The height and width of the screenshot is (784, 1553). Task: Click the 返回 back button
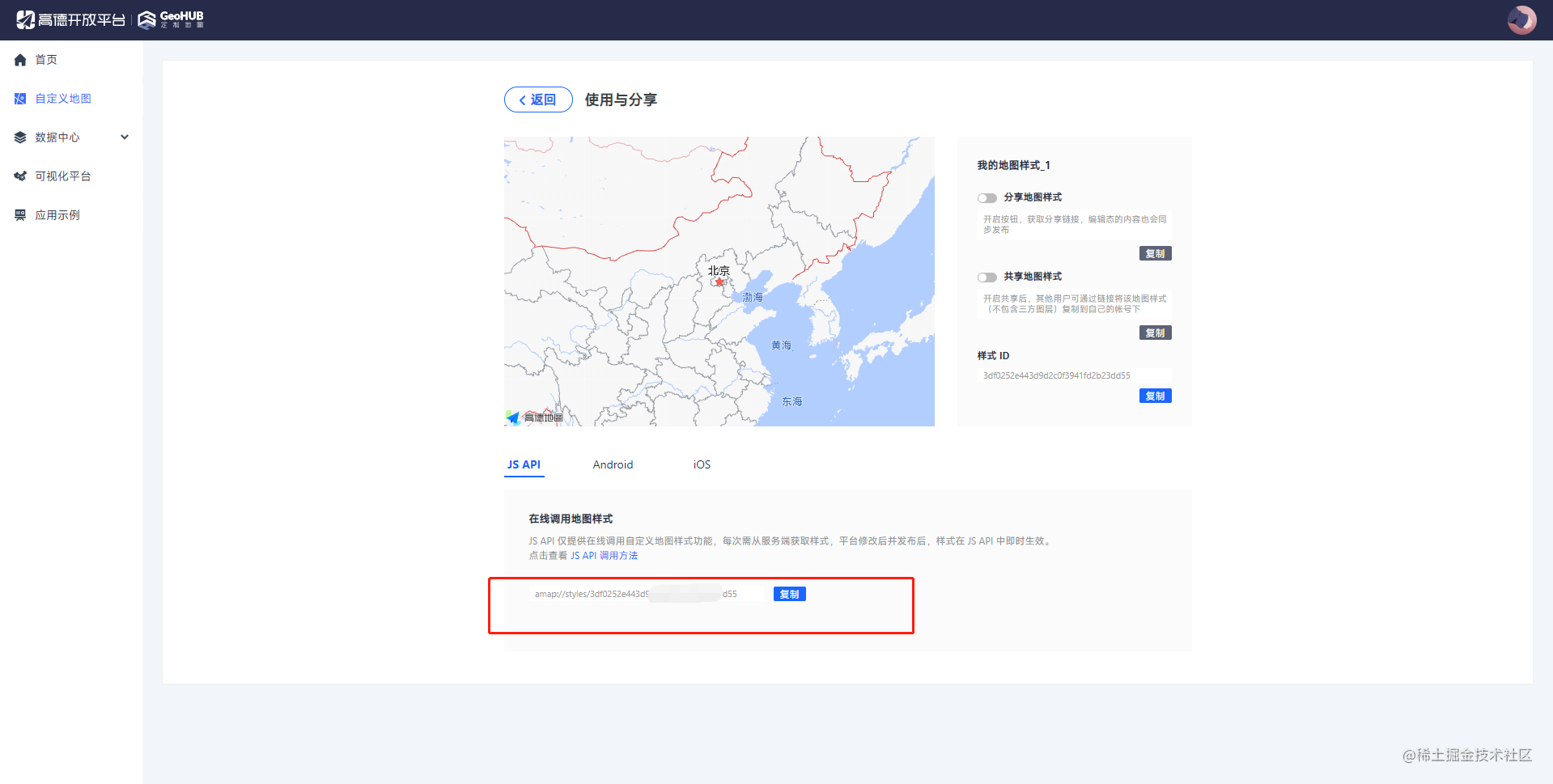(538, 100)
